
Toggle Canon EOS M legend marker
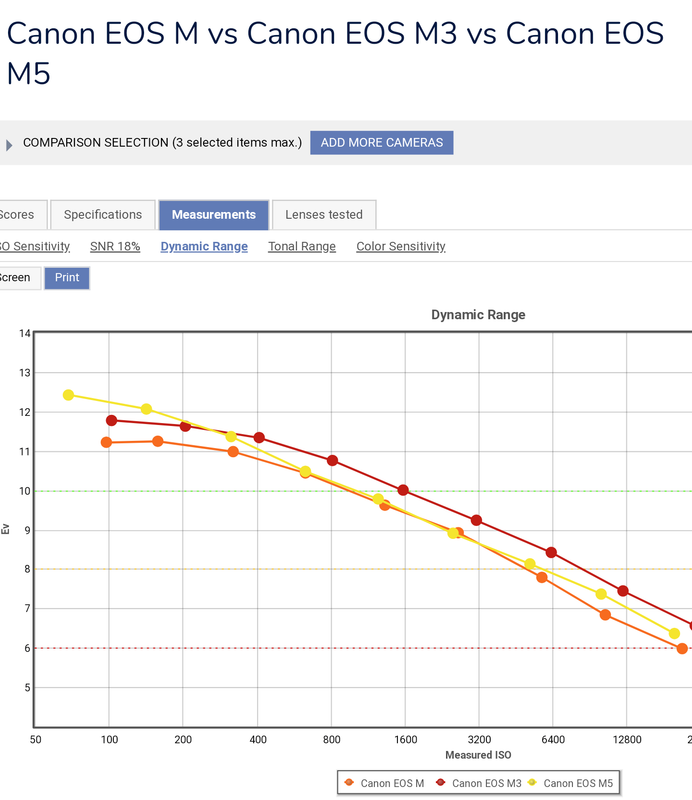coord(349,783)
